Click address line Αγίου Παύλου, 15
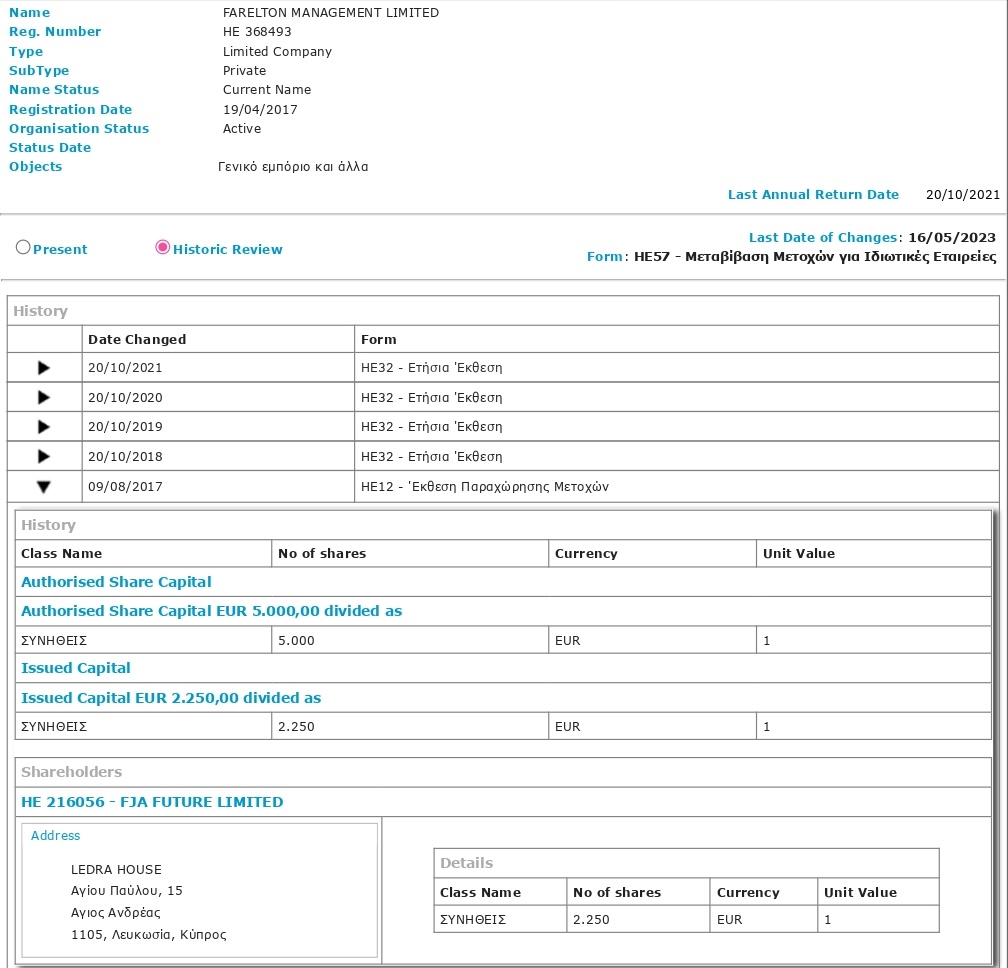 tap(127, 891)
